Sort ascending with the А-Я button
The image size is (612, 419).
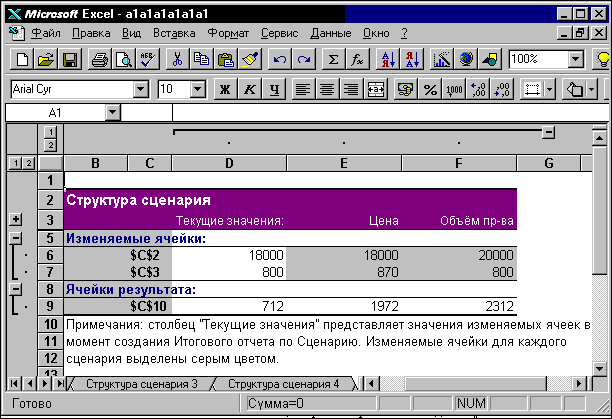click(388, 59)
